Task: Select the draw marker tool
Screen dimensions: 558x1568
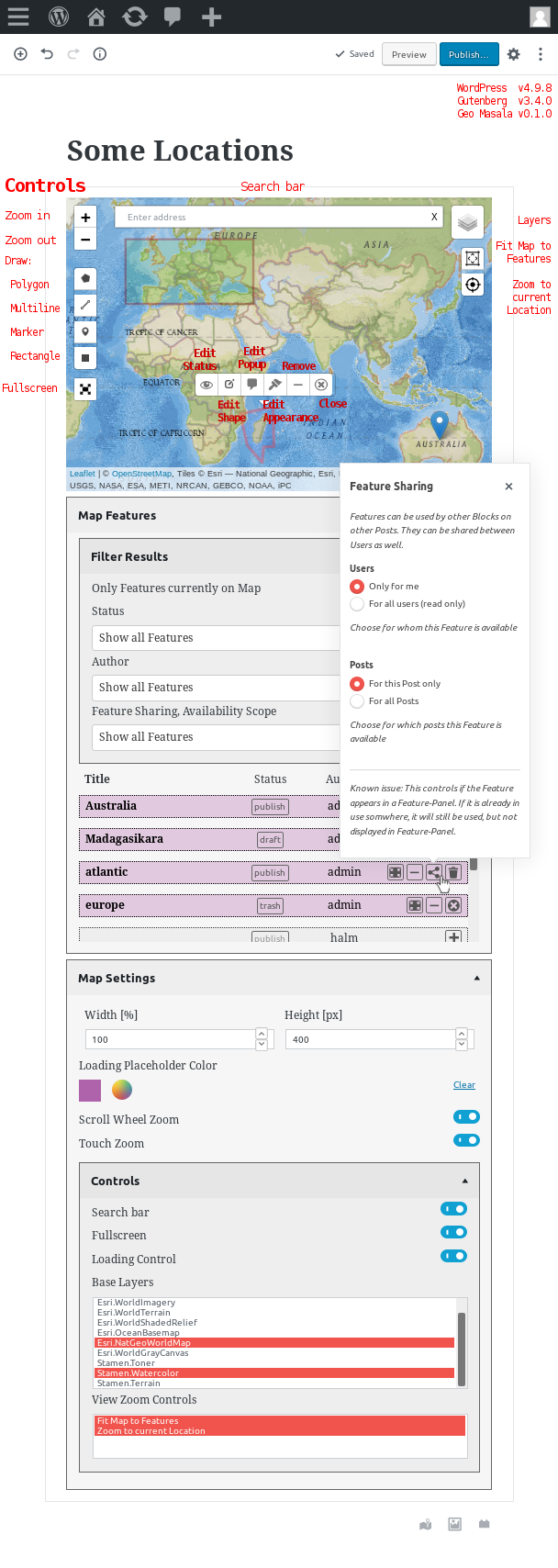Action: pos(85,331)
